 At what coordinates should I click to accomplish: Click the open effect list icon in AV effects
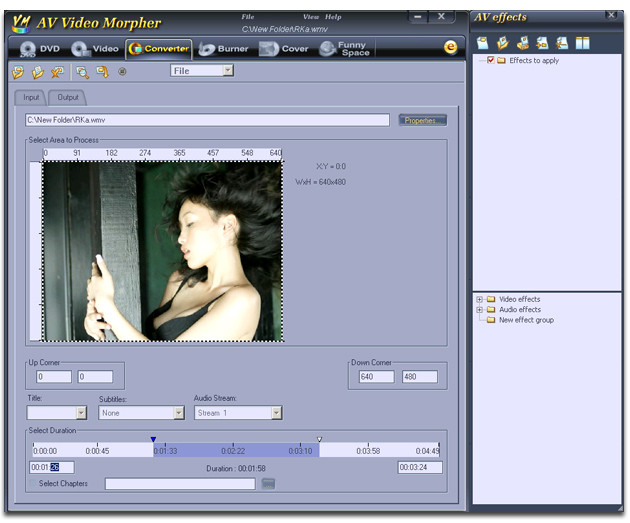pyautogui.click(x=503, y=43)
